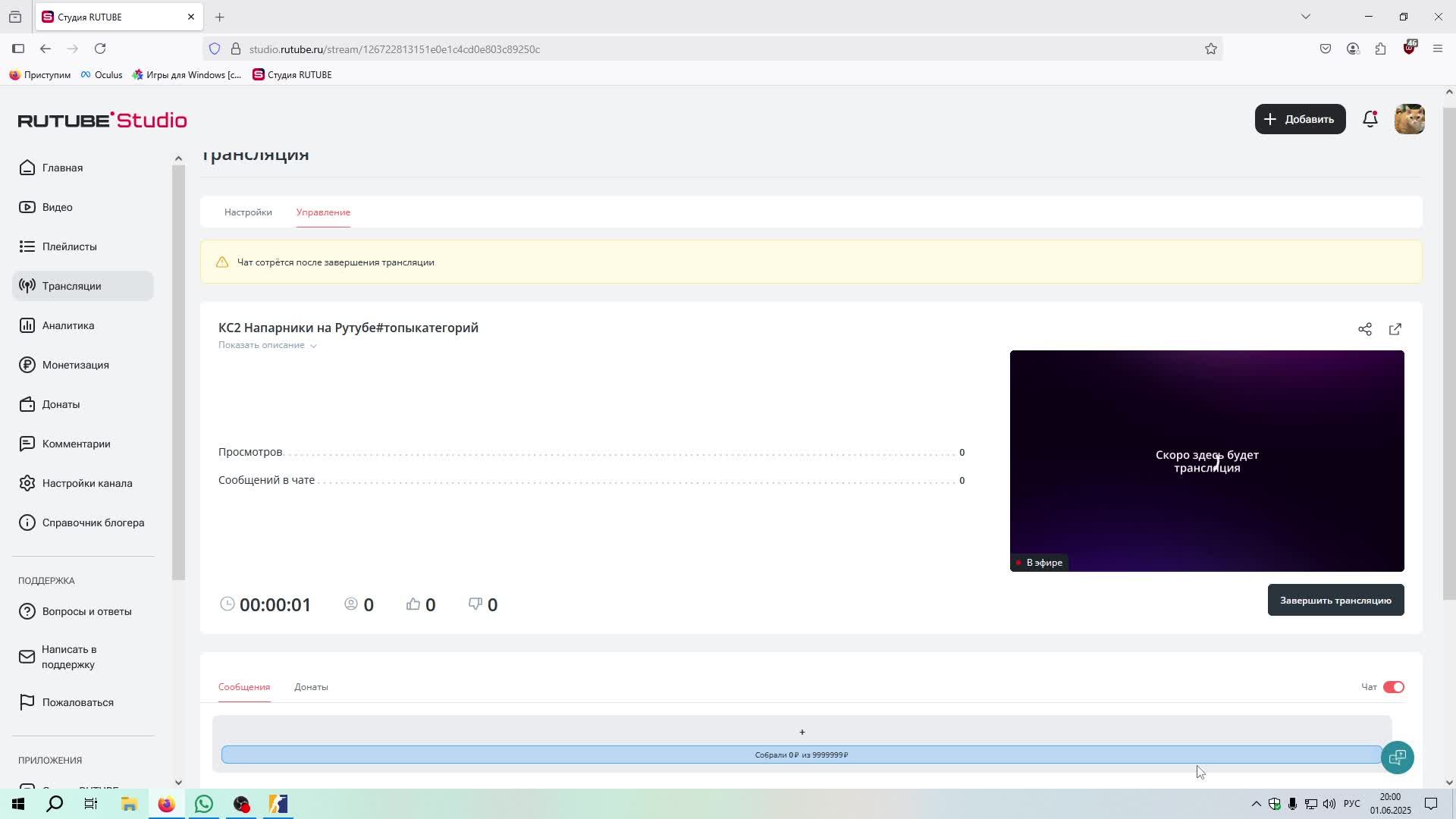Toggle the browser sidebar icon
The height and width of the screenshot is (819, 1456).
pyautogui.click(x=18, y=49)
